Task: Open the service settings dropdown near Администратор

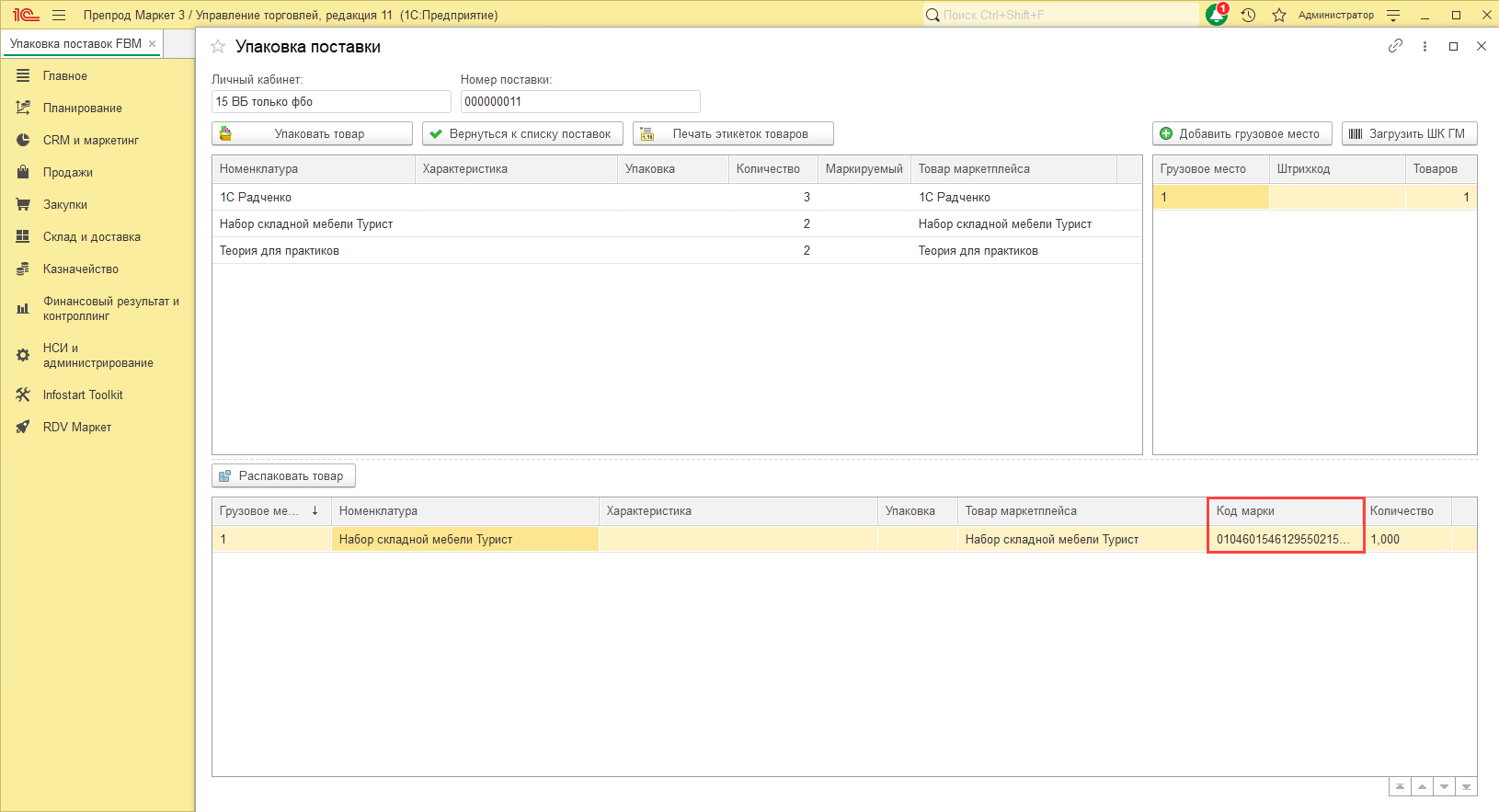Action: click(1393, 15)
